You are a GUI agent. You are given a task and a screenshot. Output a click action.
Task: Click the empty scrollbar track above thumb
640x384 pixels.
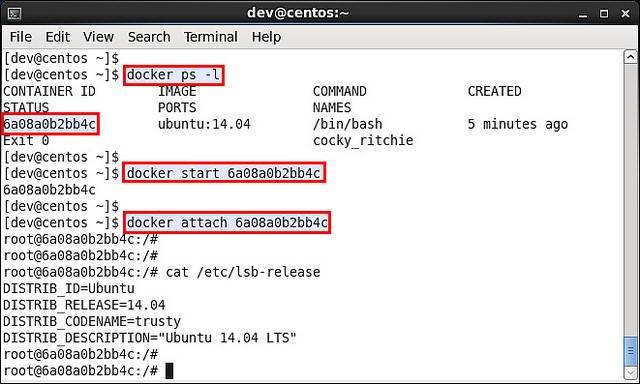(x=631, y=200)
